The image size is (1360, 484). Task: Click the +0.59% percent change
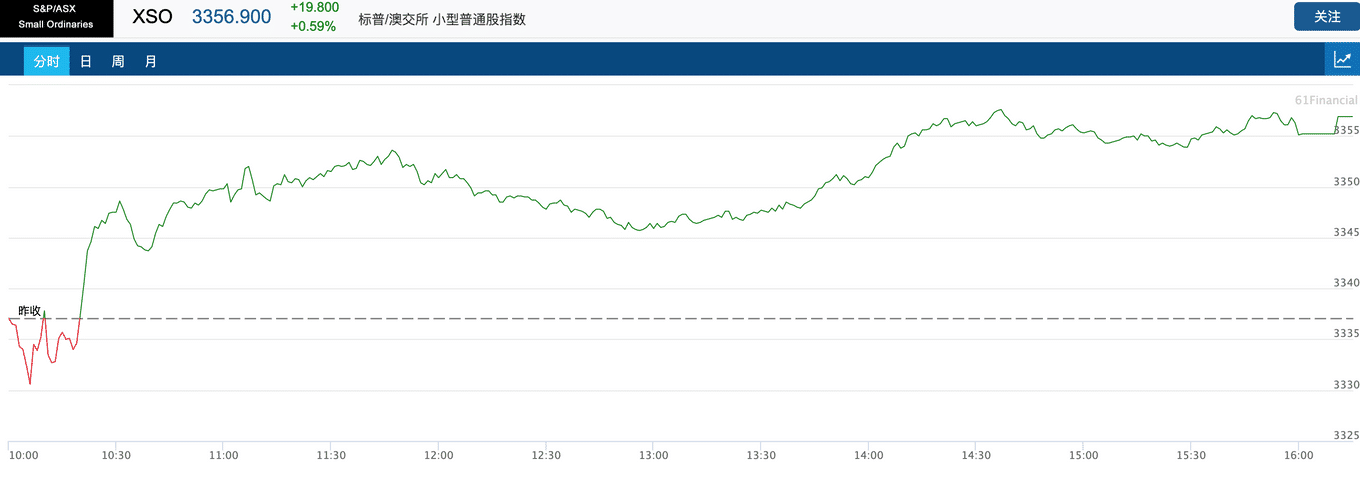point(313,26)
